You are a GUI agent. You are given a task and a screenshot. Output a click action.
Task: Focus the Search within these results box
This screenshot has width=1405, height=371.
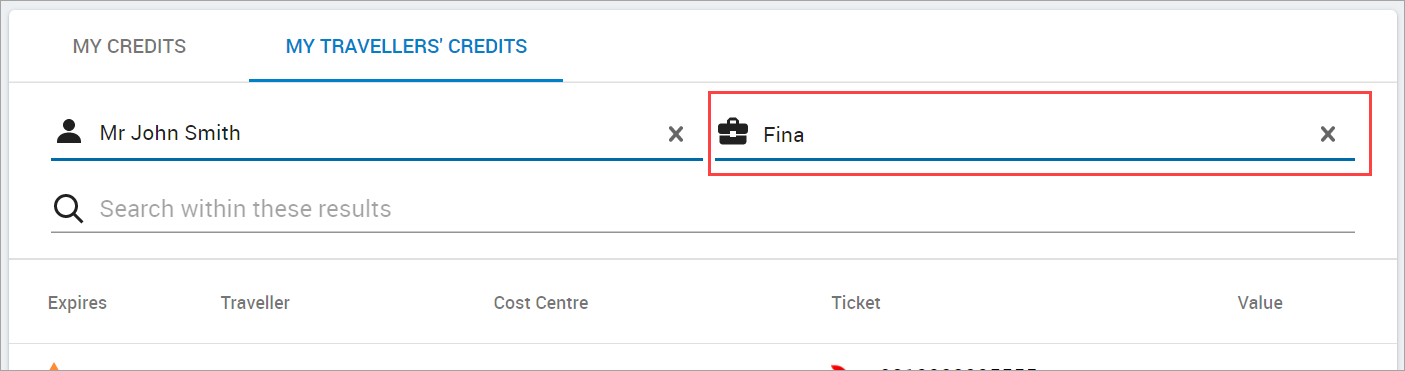703,209
